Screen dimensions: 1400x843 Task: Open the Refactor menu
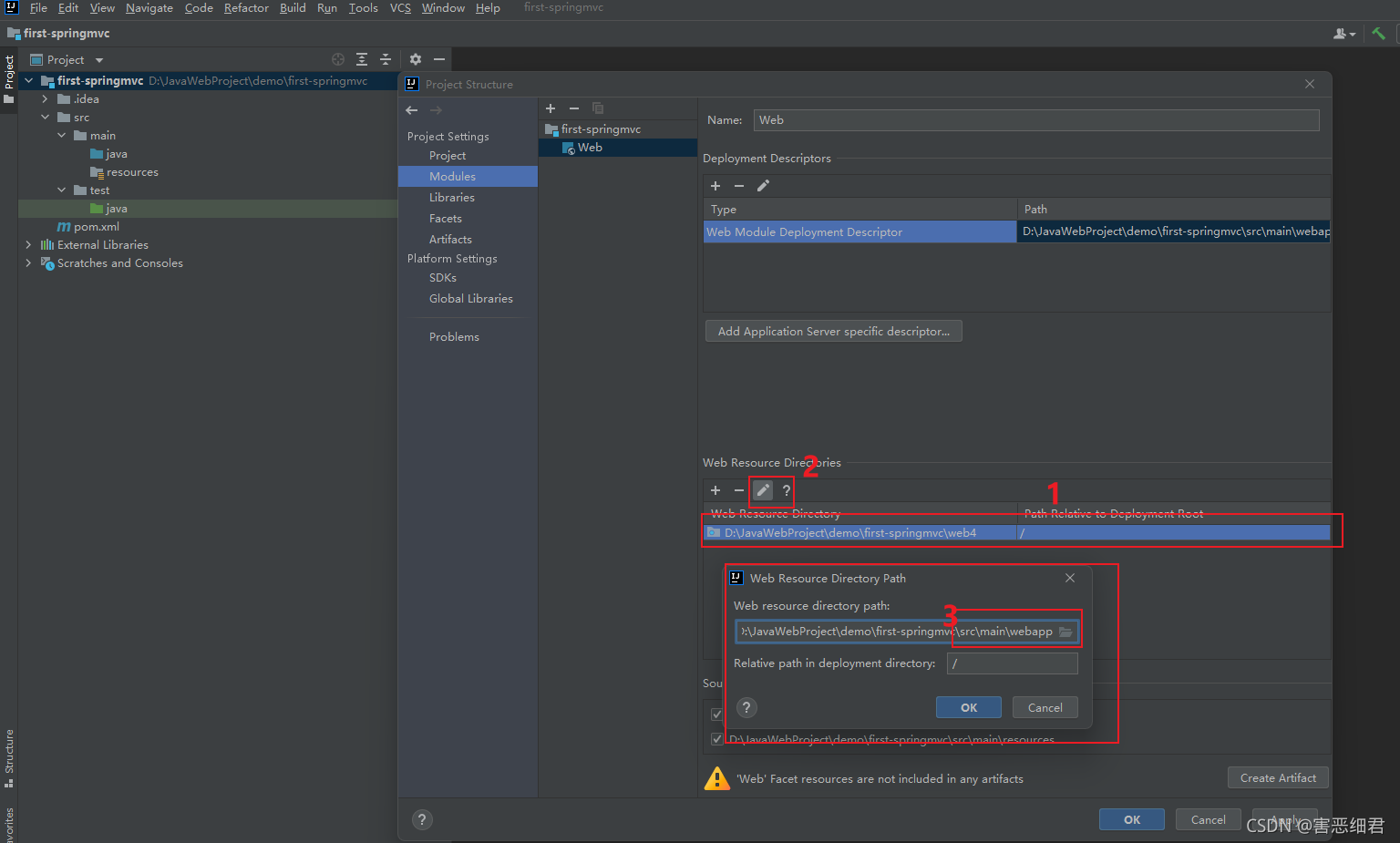click(x=246, y=8)
